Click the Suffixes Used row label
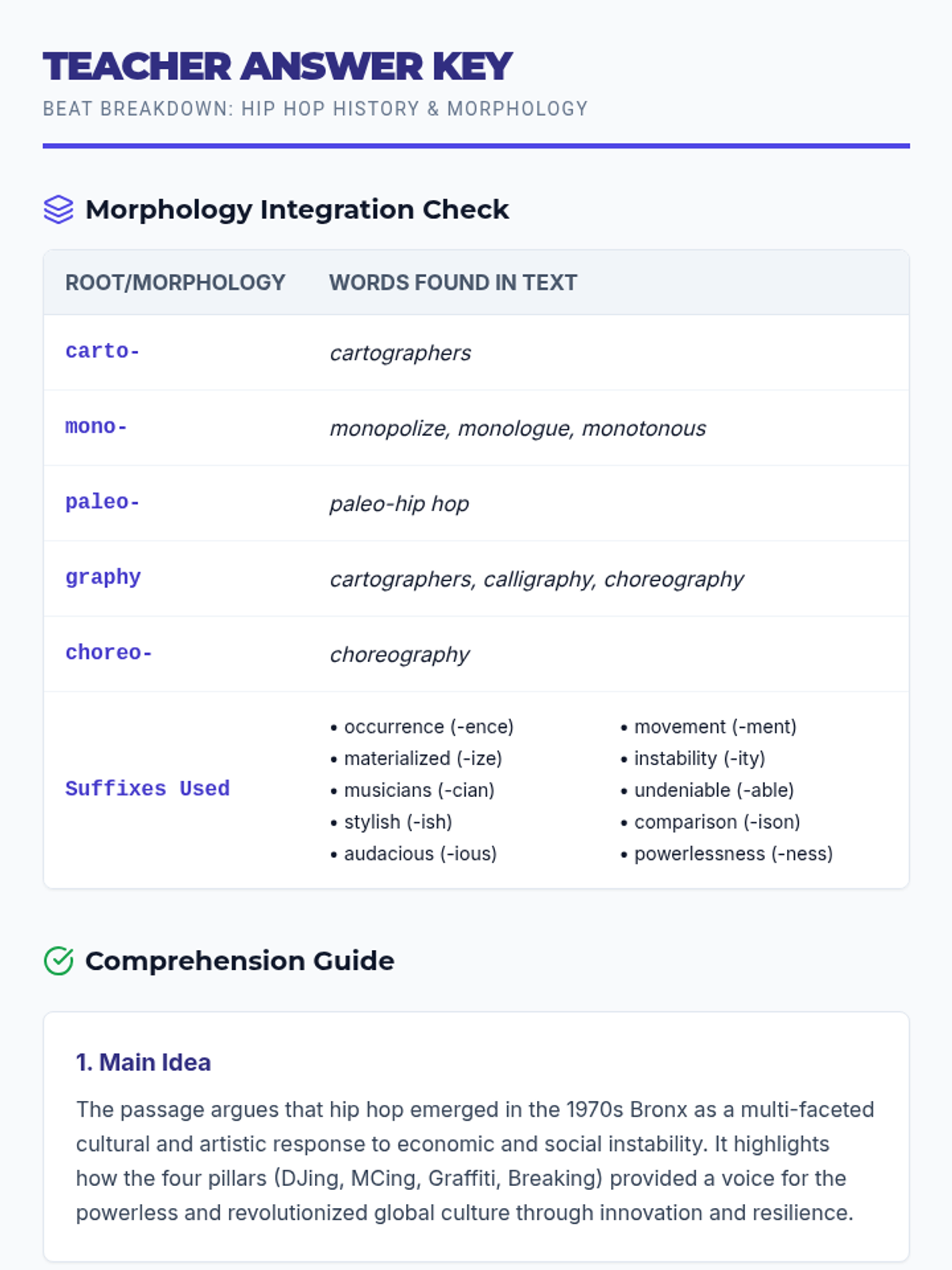Image resolution: width=952 pixels, height=1270 pixels. pyautogui.click(x=148, y=789)
